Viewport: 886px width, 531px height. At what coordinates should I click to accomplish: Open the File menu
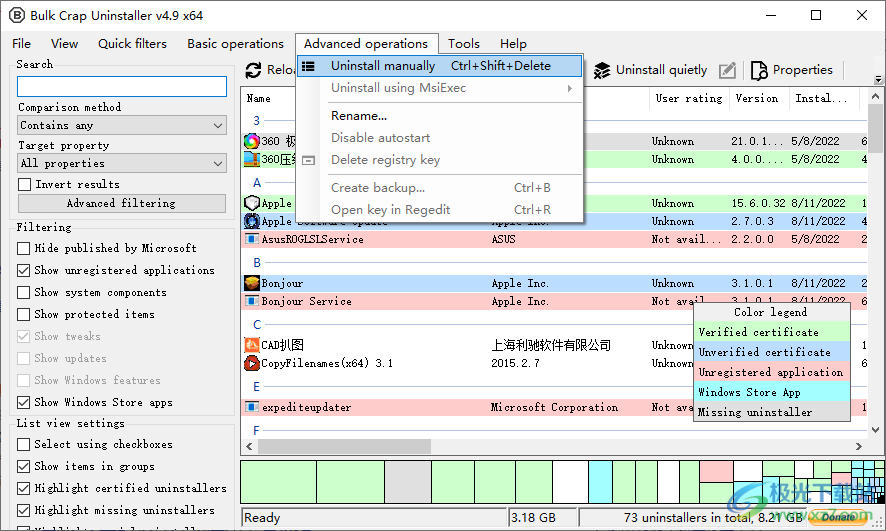click(x=21, y=43)
